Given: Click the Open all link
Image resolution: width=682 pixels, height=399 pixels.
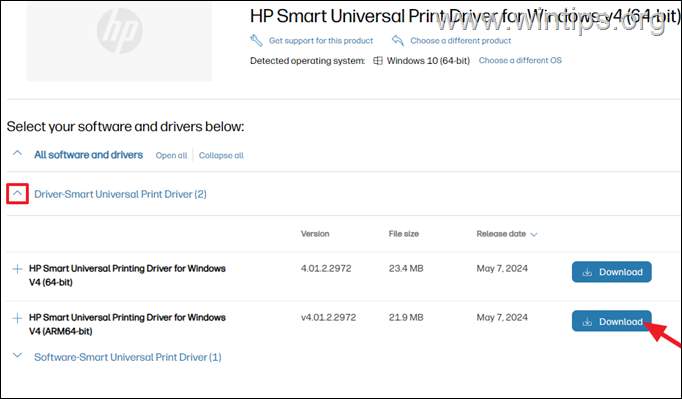Looking at the screenshot, I should click(x=171, y=155).
